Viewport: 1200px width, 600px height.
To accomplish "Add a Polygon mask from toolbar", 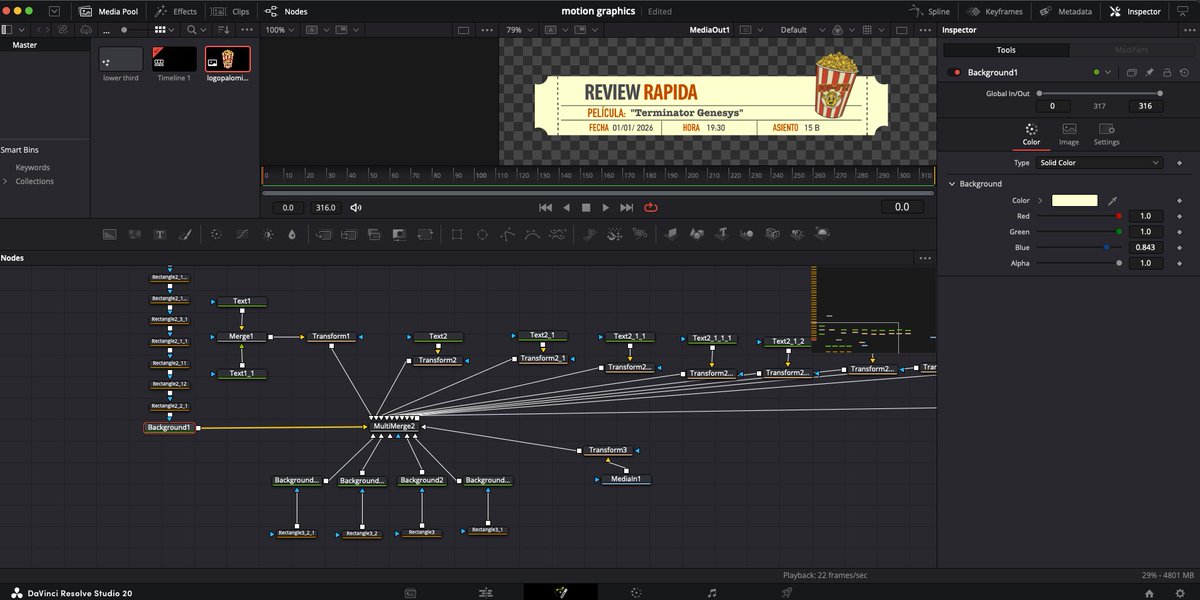I will (507, 234).
